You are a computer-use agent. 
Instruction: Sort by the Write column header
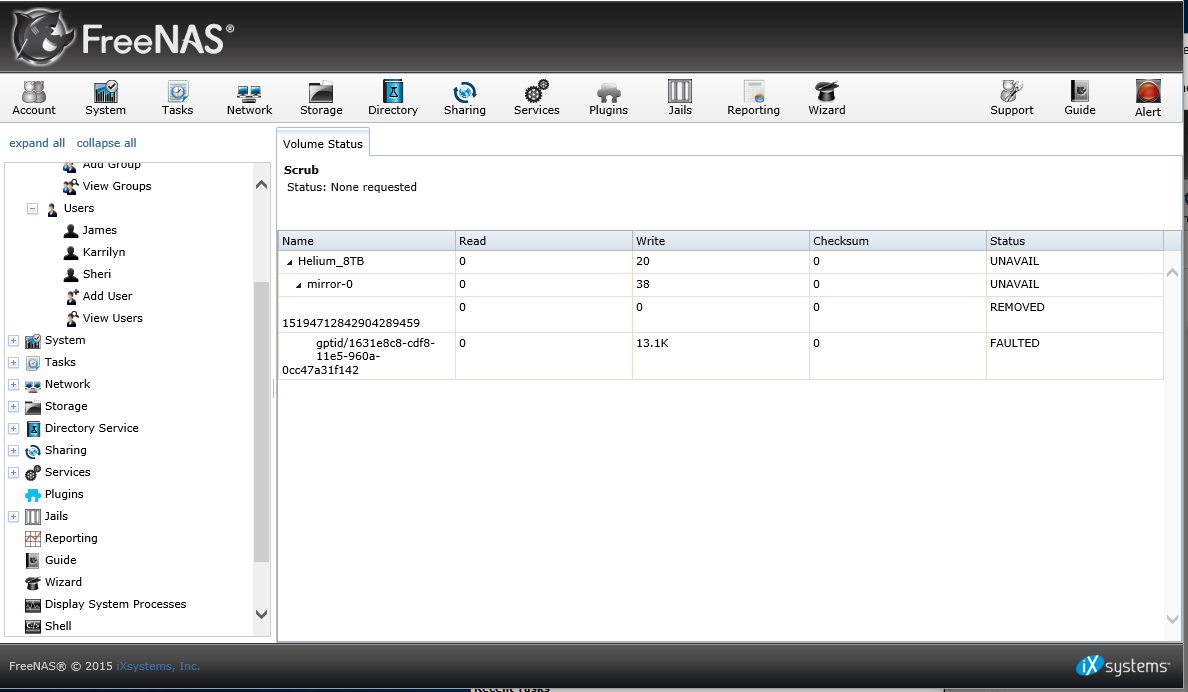721,240
